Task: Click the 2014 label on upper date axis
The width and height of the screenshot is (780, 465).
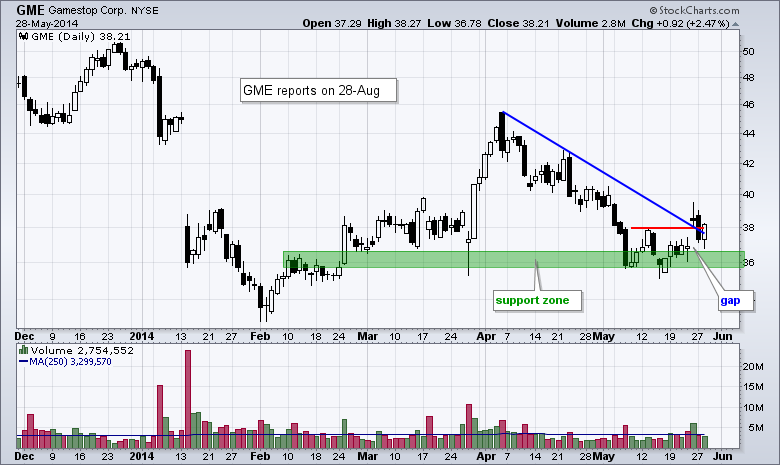Action: tap(141, 337)
